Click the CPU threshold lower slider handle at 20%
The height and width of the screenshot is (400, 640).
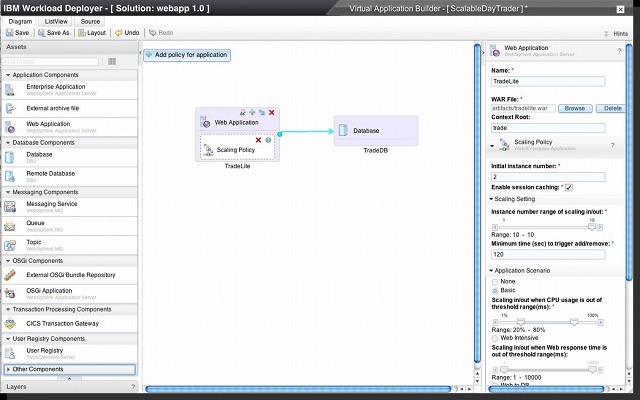pyautogui.click(x=520, y=322)
